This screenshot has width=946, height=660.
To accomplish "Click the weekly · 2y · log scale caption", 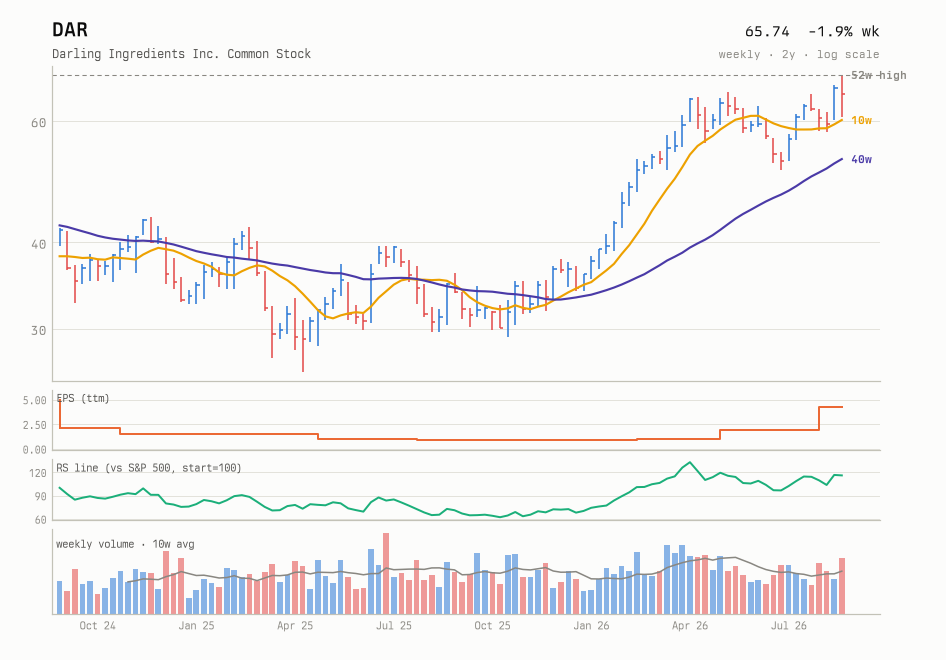I will [x=798, y=54].
